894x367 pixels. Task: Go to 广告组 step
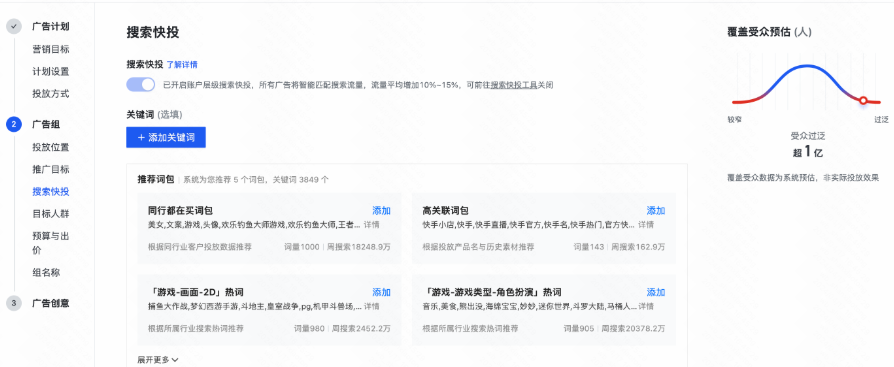[x=46, y=124]
